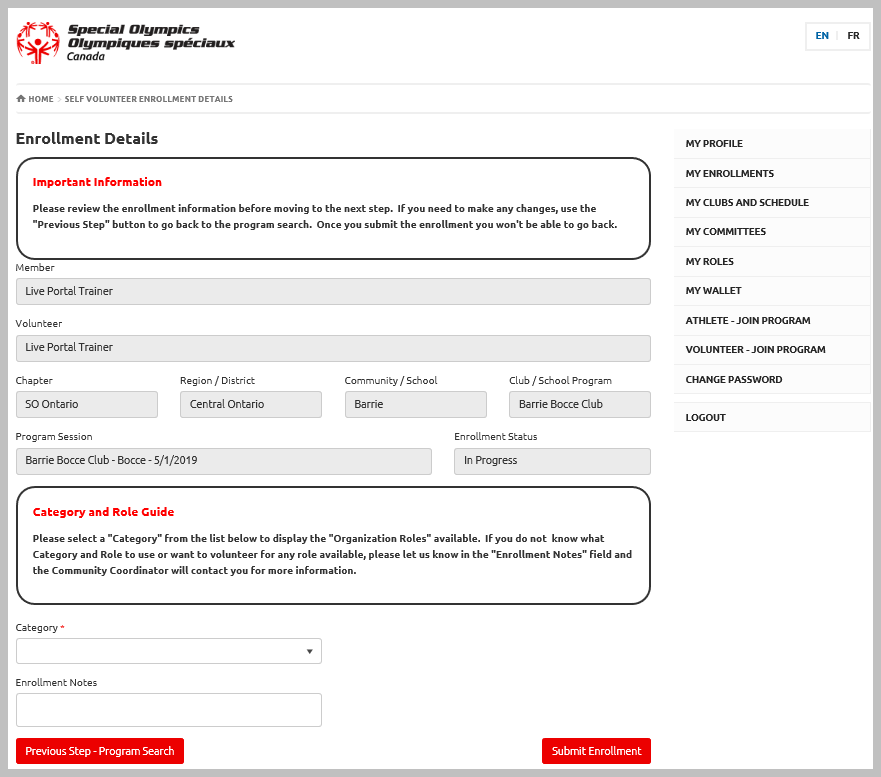Click LOGOUT in the sidebar

[771, 417]
